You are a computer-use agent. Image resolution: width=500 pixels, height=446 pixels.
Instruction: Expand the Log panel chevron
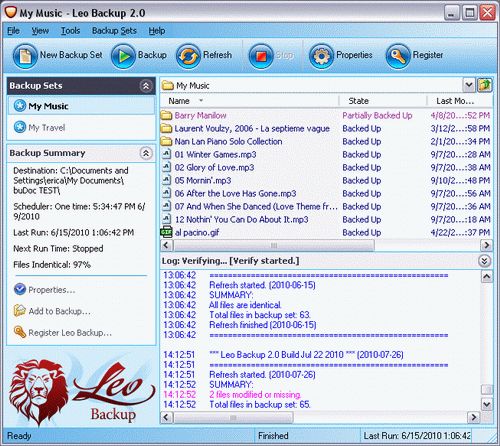pos(484,261)
